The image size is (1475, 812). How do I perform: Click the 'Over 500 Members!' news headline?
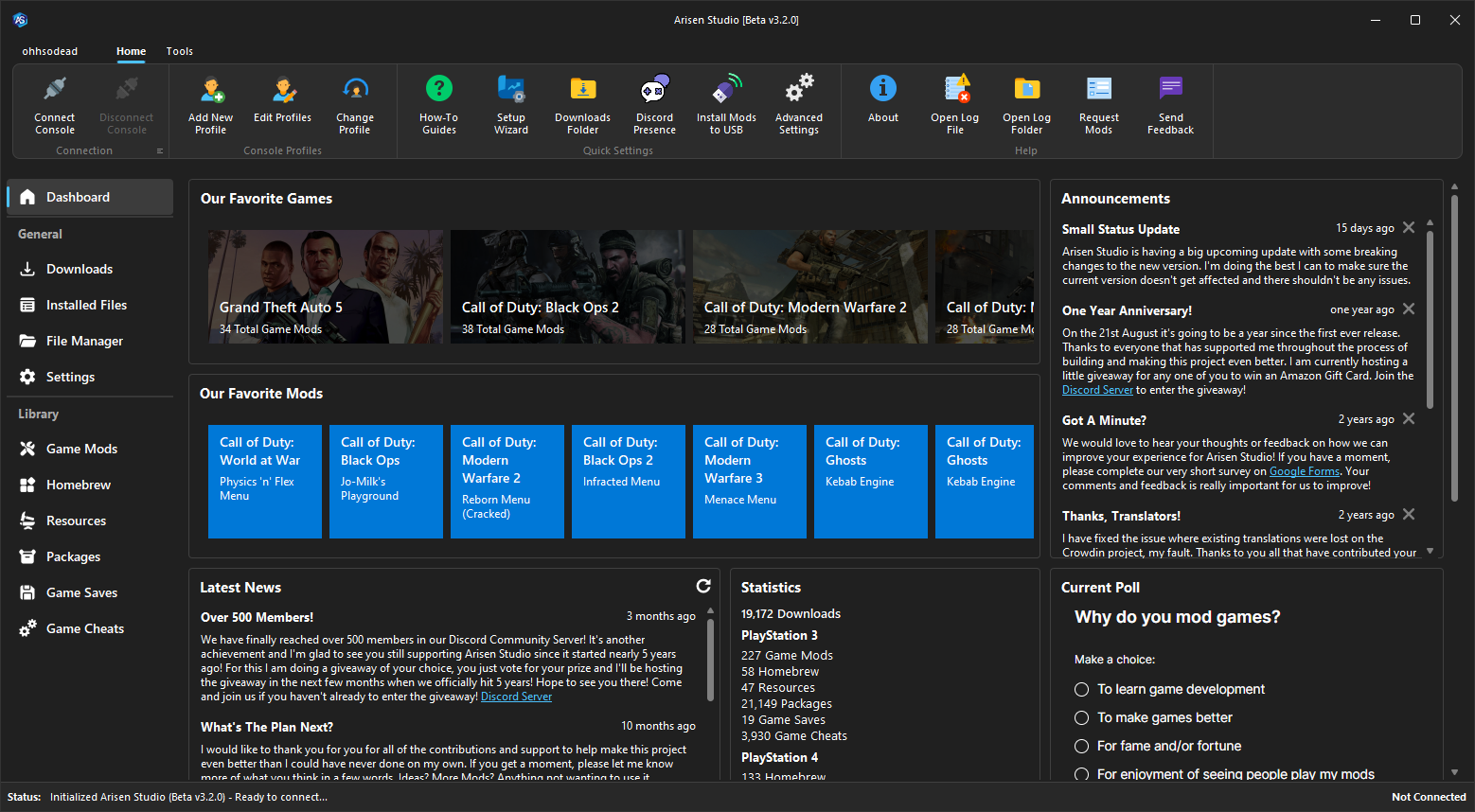click(257, 617)
